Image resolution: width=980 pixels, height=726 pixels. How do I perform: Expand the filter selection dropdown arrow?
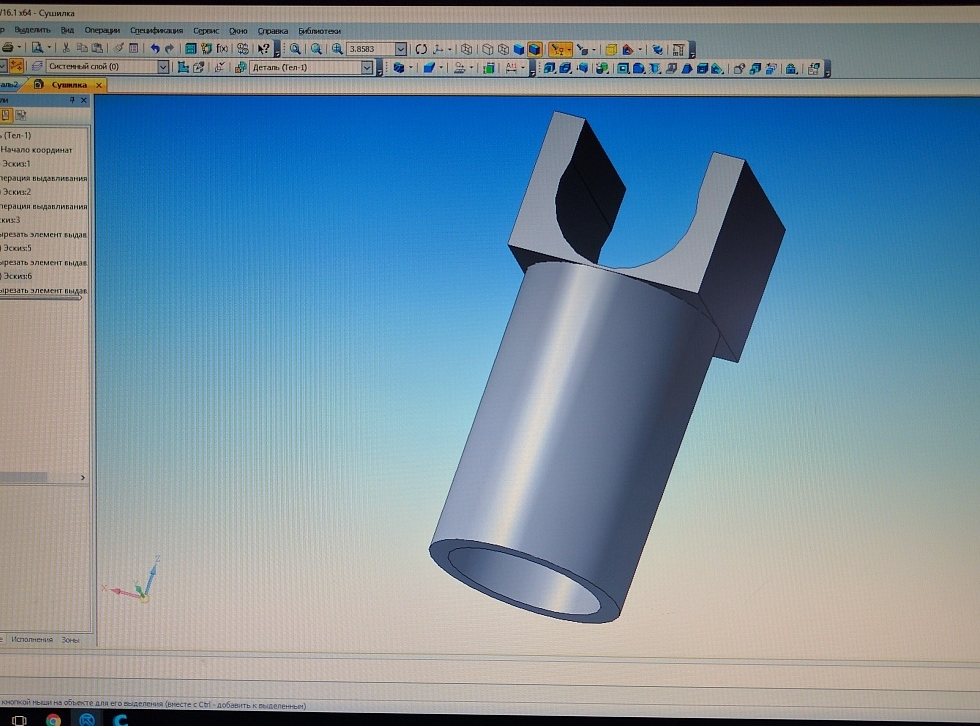click(x=569, y=49)
